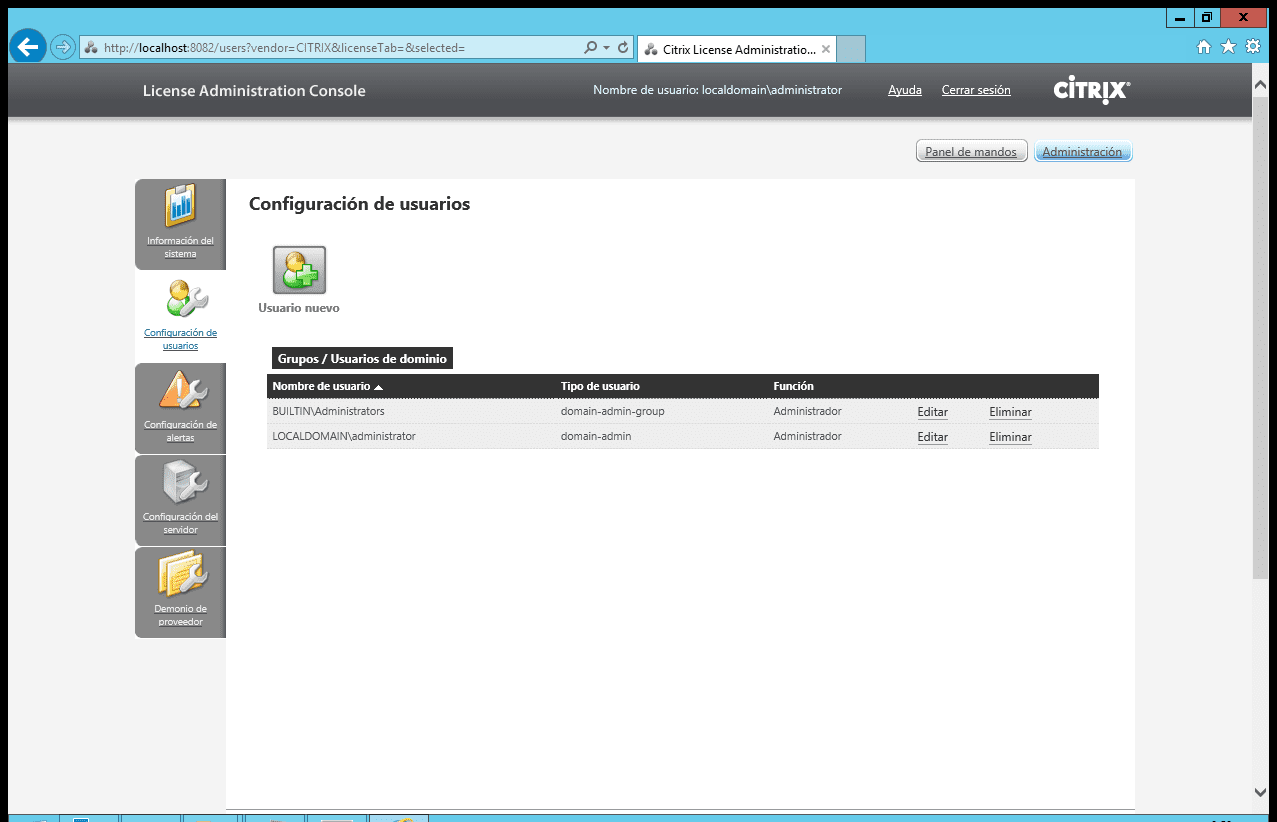Click the Administración button
Viewport: 1277px width, 822px height.
pyautogui.click(x=1082, y=152)
